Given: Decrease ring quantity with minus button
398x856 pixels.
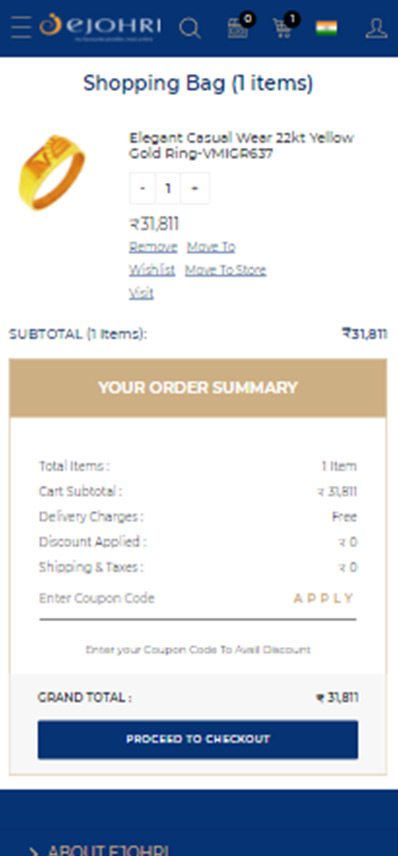Looking at the screenshot, I should tap(142, 188).
